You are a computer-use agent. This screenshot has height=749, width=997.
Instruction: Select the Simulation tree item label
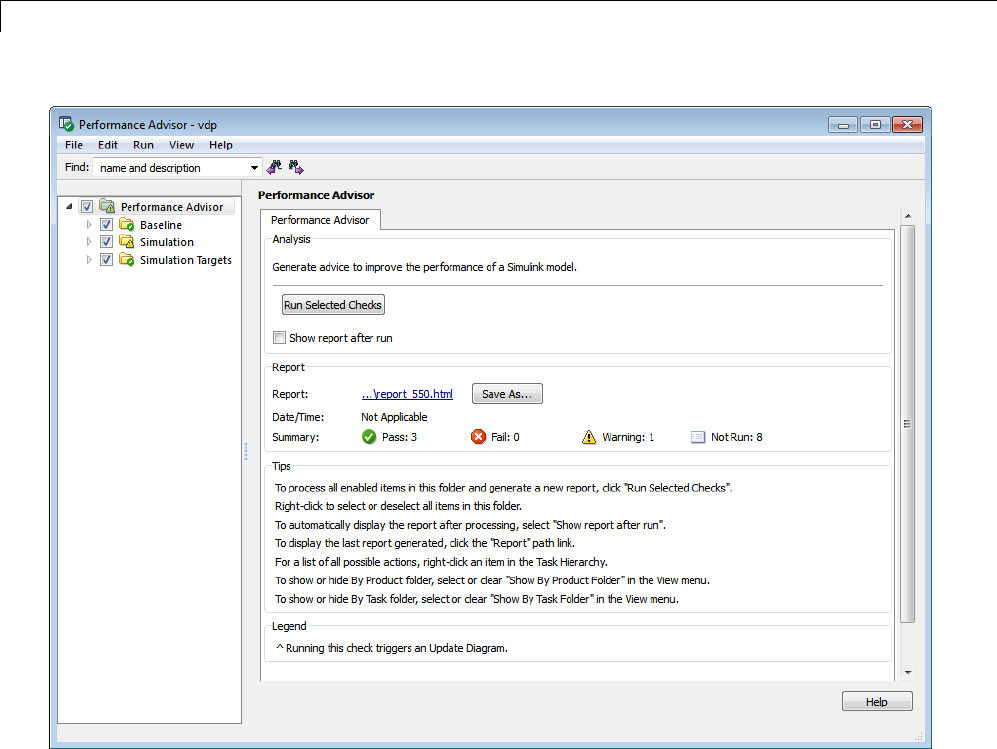pos(167,242)
